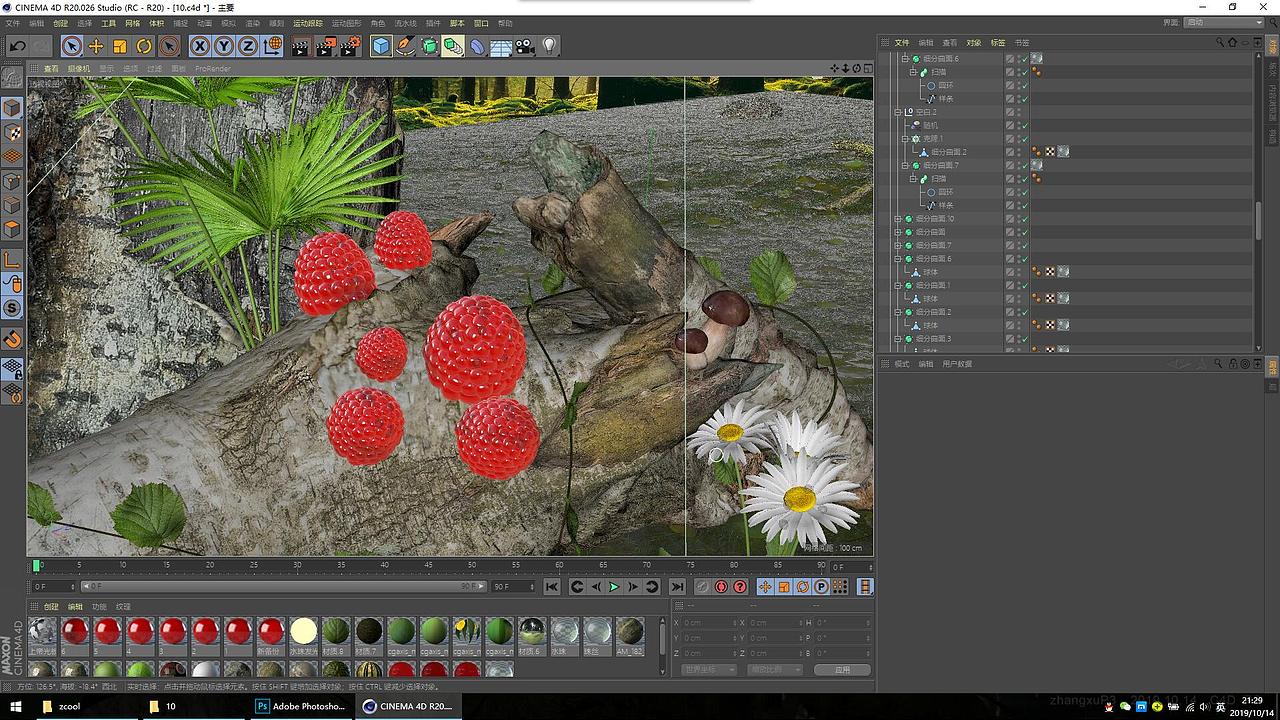This screenshot has height=720, width=1280.
Task: Open the Edit Render Settings clapperboard icon
Action: coord(350,46)
